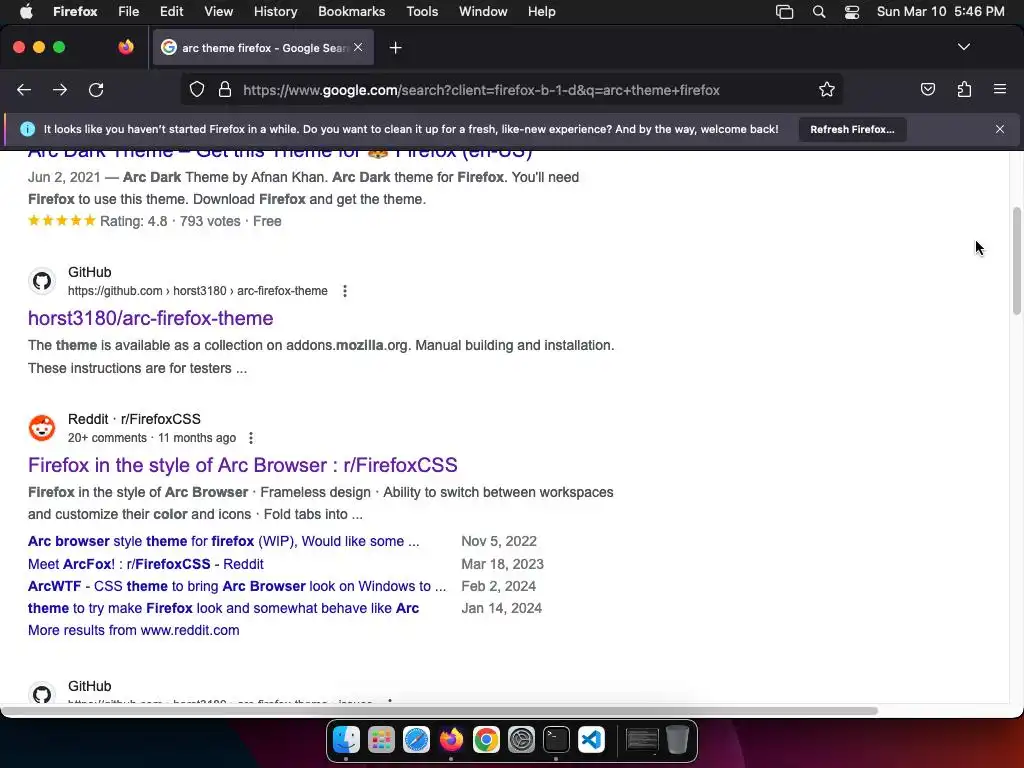Open Google Chrome from the Dock
The width and height of the screenshot is (1024, 768).
click(x=486, y=740)
